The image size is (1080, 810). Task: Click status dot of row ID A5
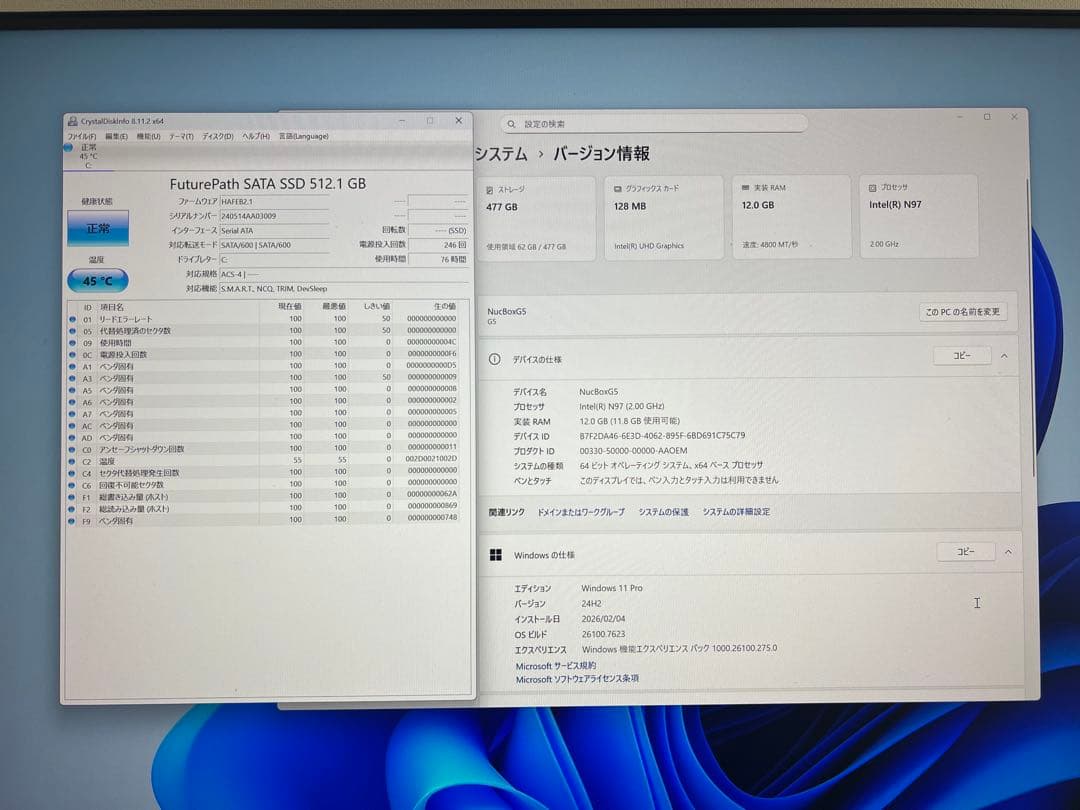coord(72,390)
